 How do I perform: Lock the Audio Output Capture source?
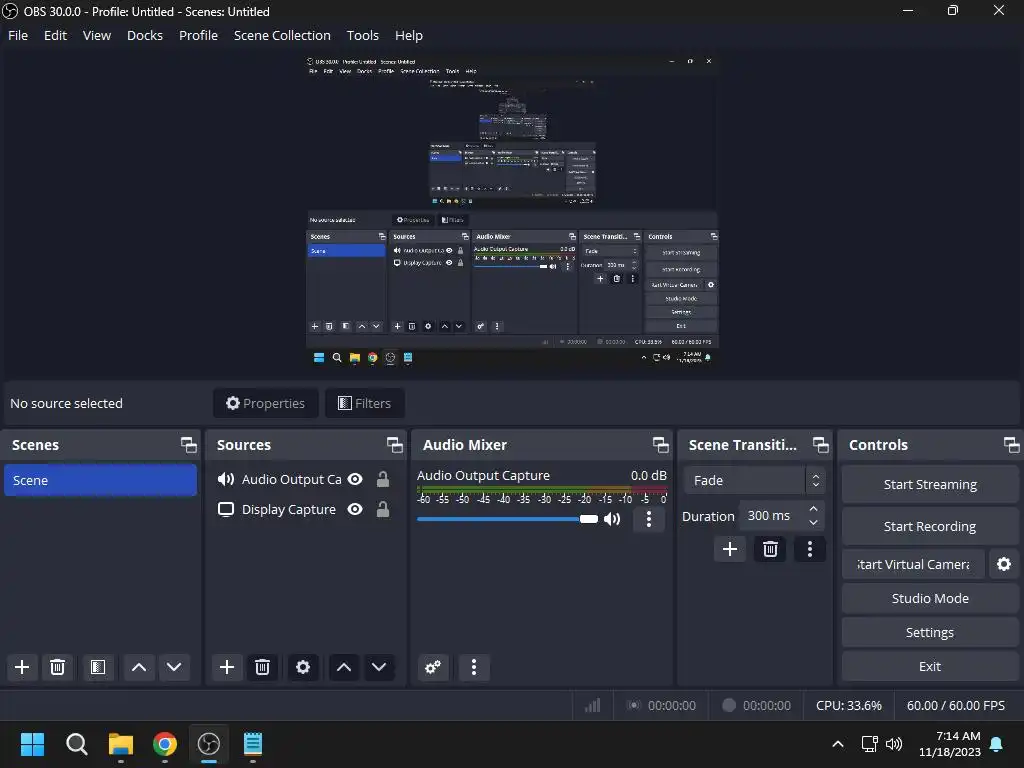pyautogui.click(x=383, y=479)
